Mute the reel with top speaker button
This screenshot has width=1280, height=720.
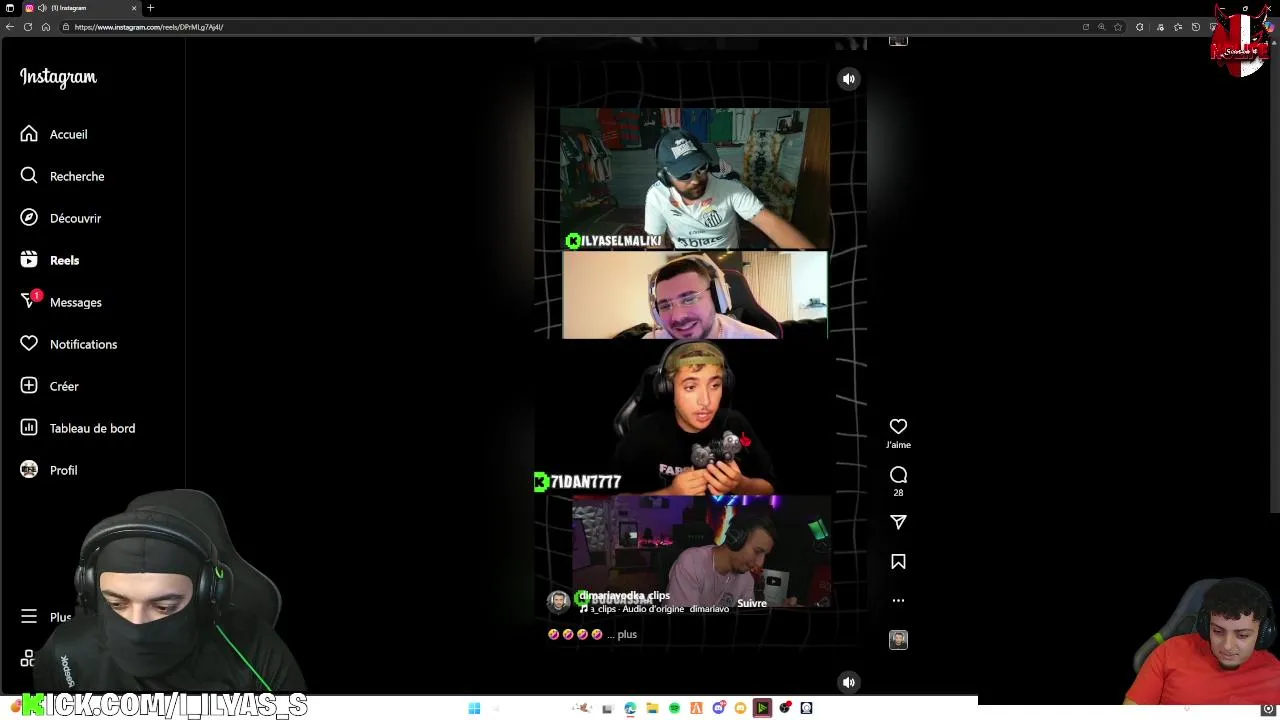[x=848, y=79]
